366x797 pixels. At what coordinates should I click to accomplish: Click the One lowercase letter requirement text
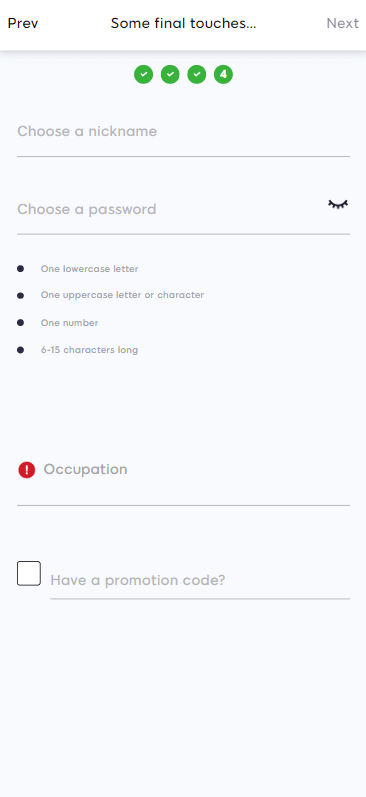click(89, 269)
